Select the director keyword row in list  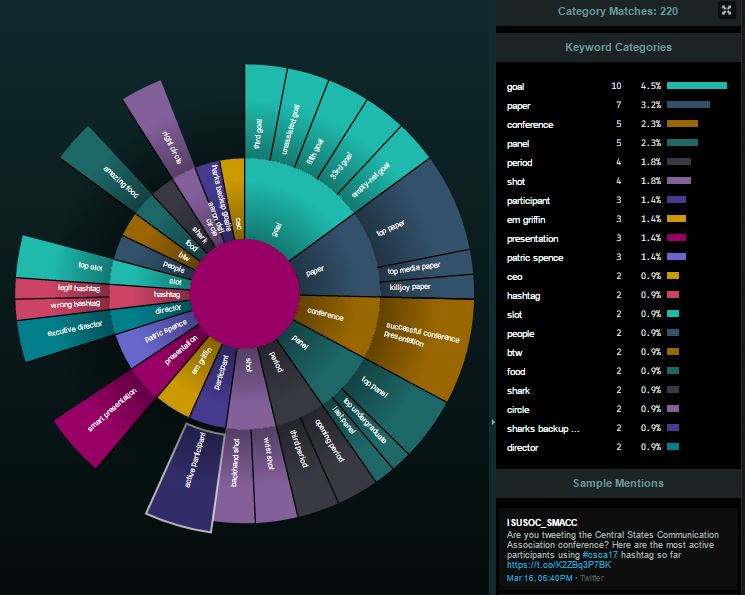[617, 447]
